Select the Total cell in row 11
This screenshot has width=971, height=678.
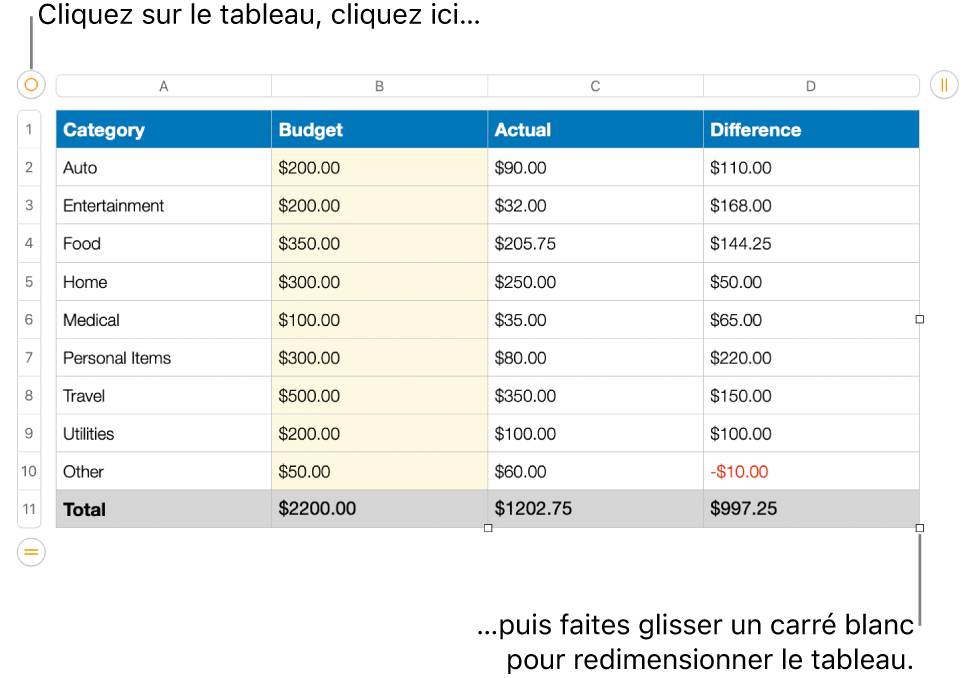163,509
